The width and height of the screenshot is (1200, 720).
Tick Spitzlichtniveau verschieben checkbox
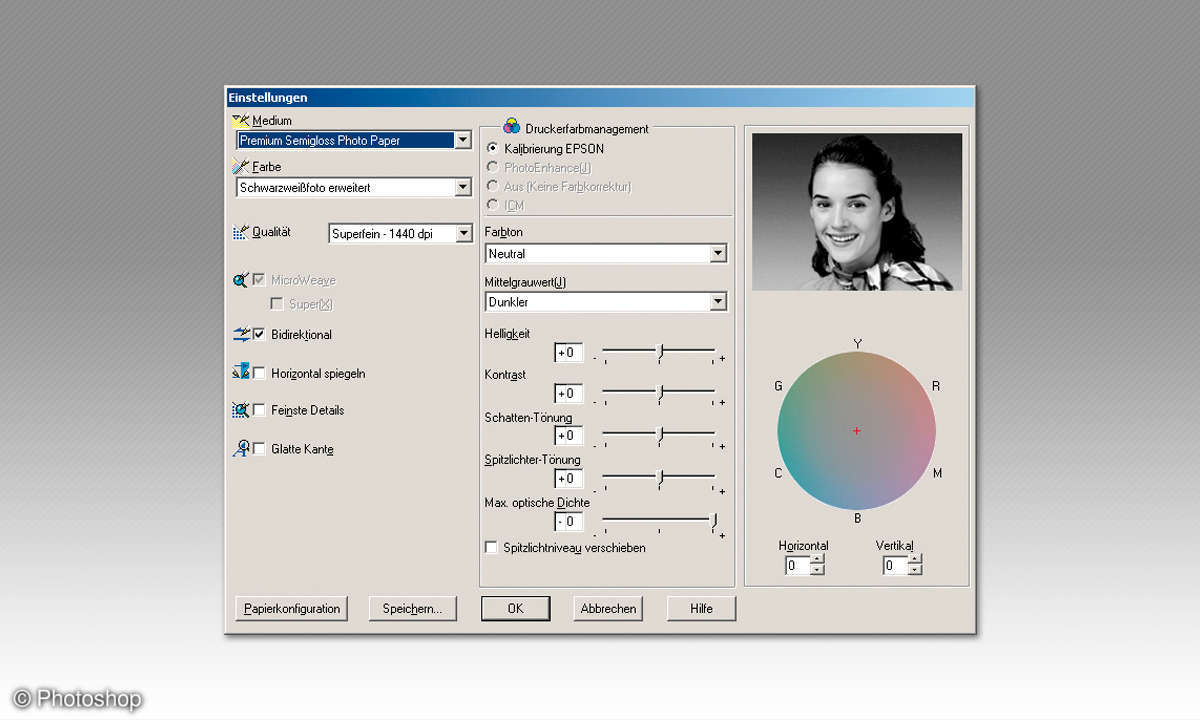tap(491, 547)
